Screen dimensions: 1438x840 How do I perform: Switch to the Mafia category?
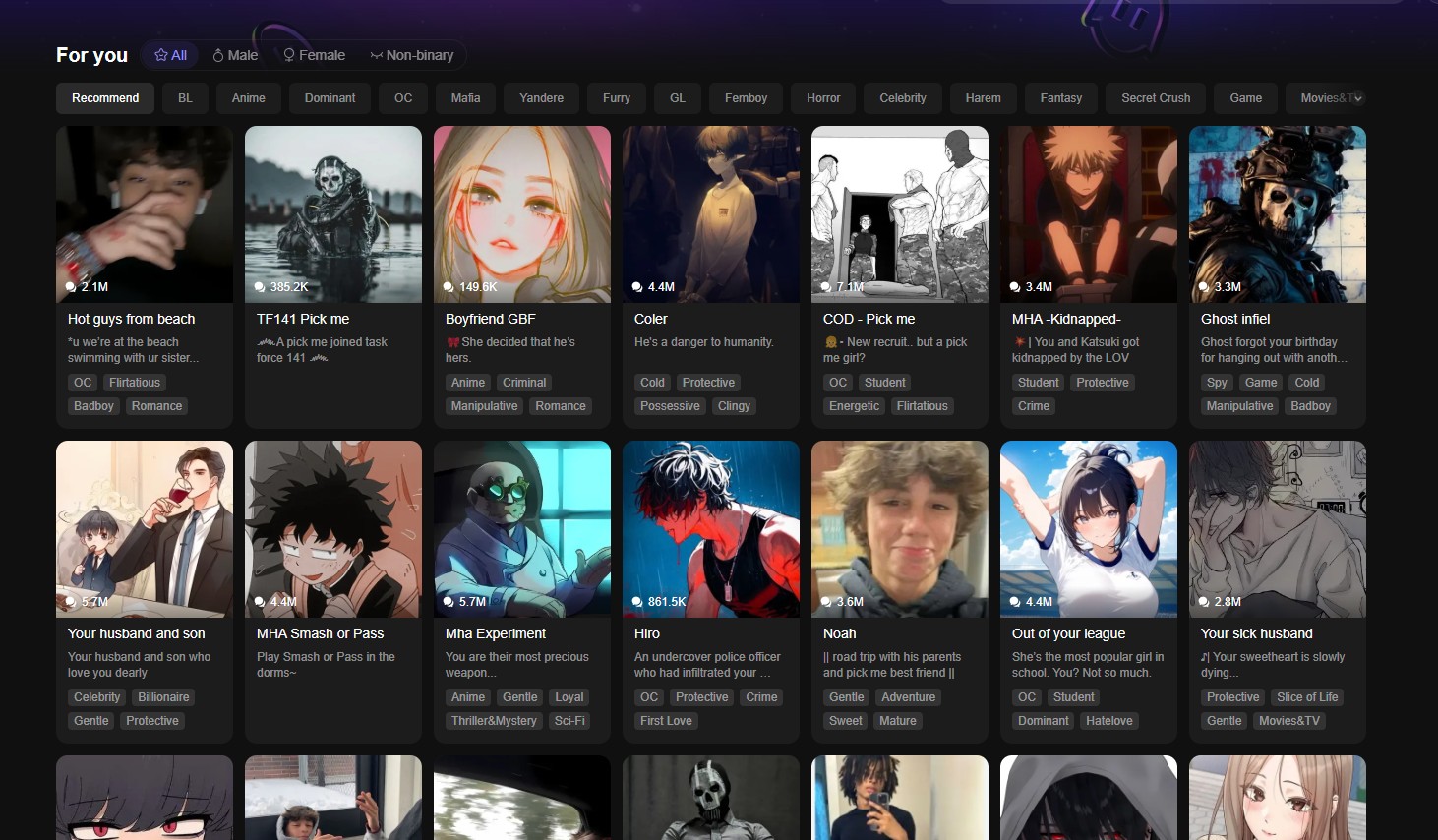pyautogui.click(x=465, y=98)
